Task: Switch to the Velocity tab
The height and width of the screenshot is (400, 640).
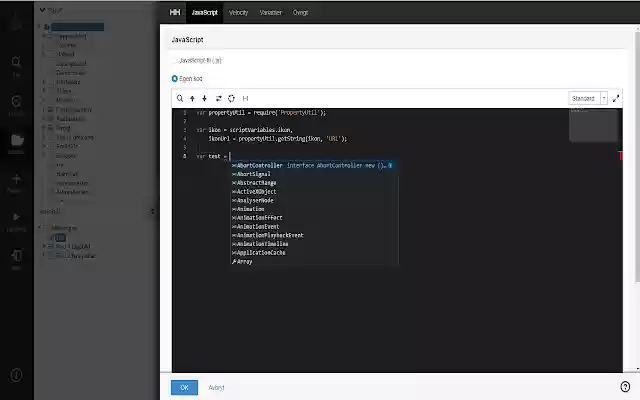Action: pyautogui.click(x=238, y=13)
